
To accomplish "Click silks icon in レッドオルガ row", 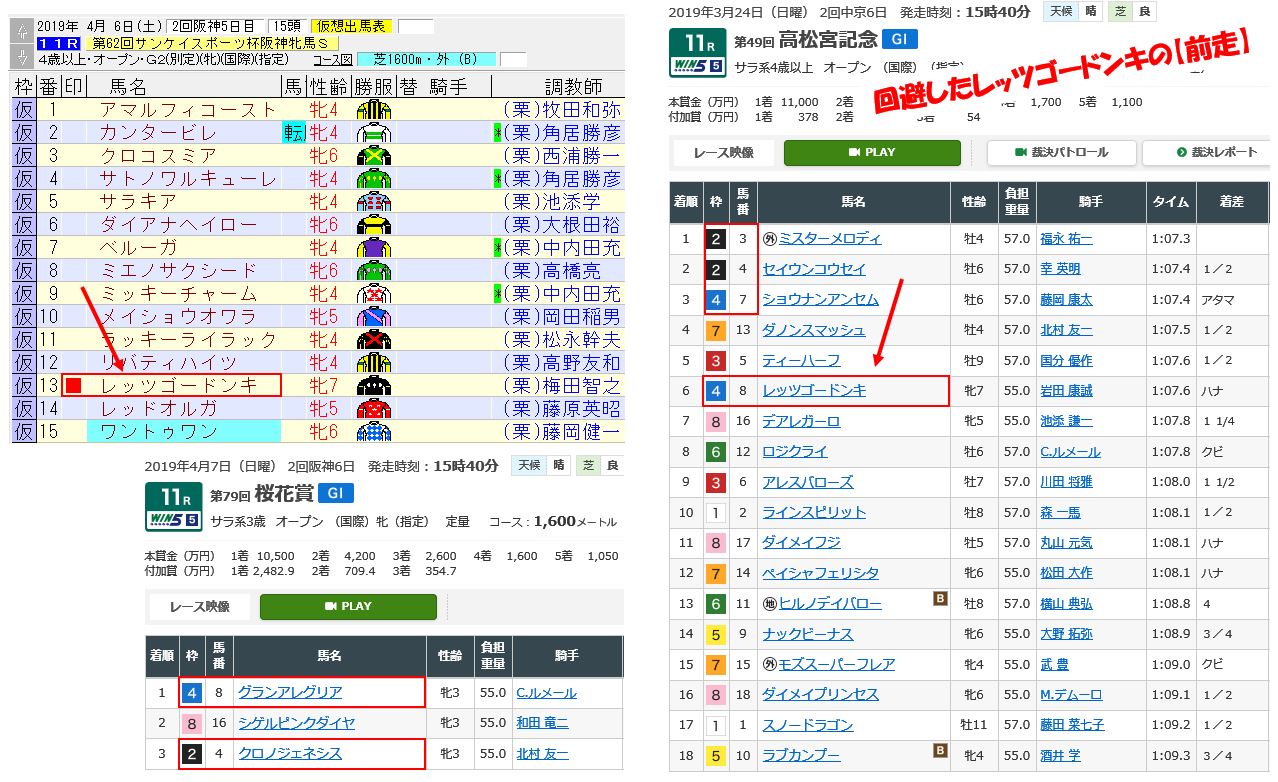I will (x=373, y=409).
